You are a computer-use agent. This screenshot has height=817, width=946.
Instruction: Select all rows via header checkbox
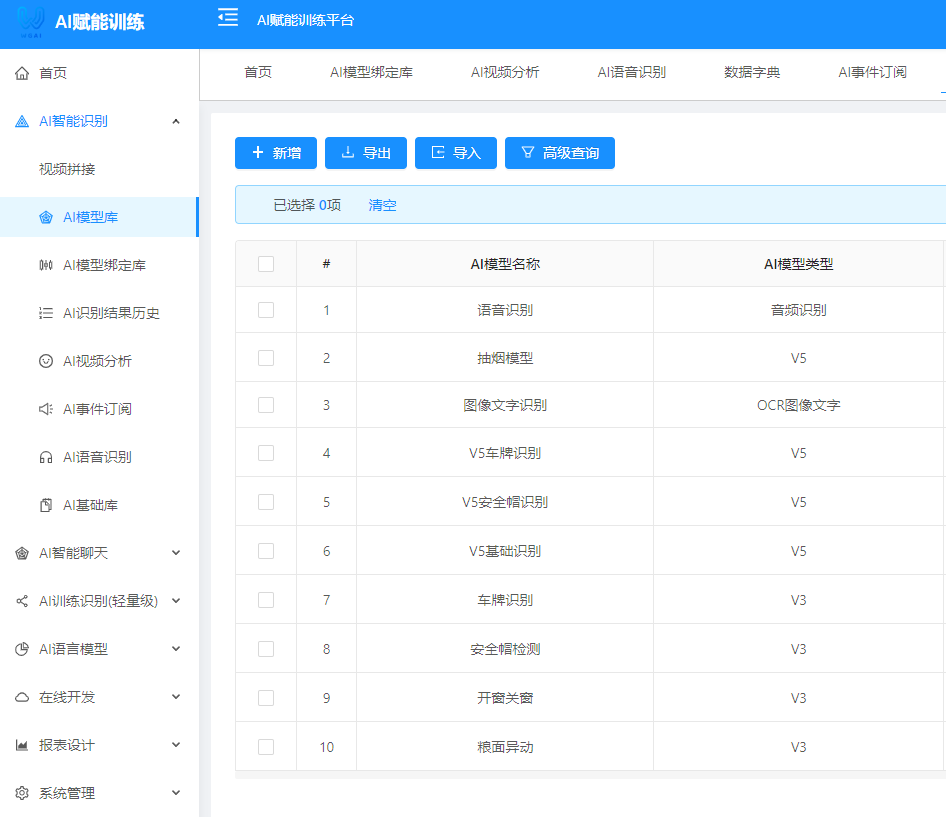264,262
